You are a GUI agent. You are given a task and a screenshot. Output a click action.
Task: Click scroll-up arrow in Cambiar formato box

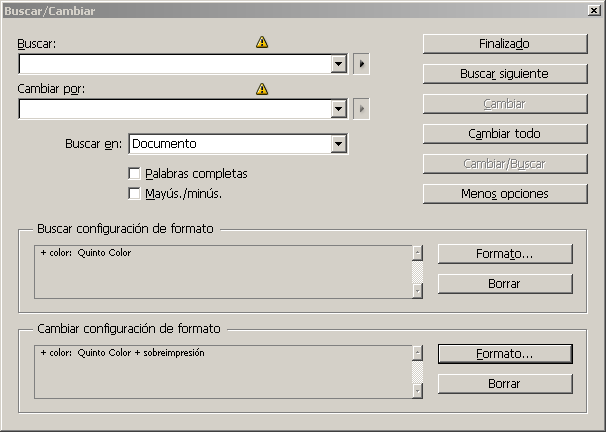[417, 353]
